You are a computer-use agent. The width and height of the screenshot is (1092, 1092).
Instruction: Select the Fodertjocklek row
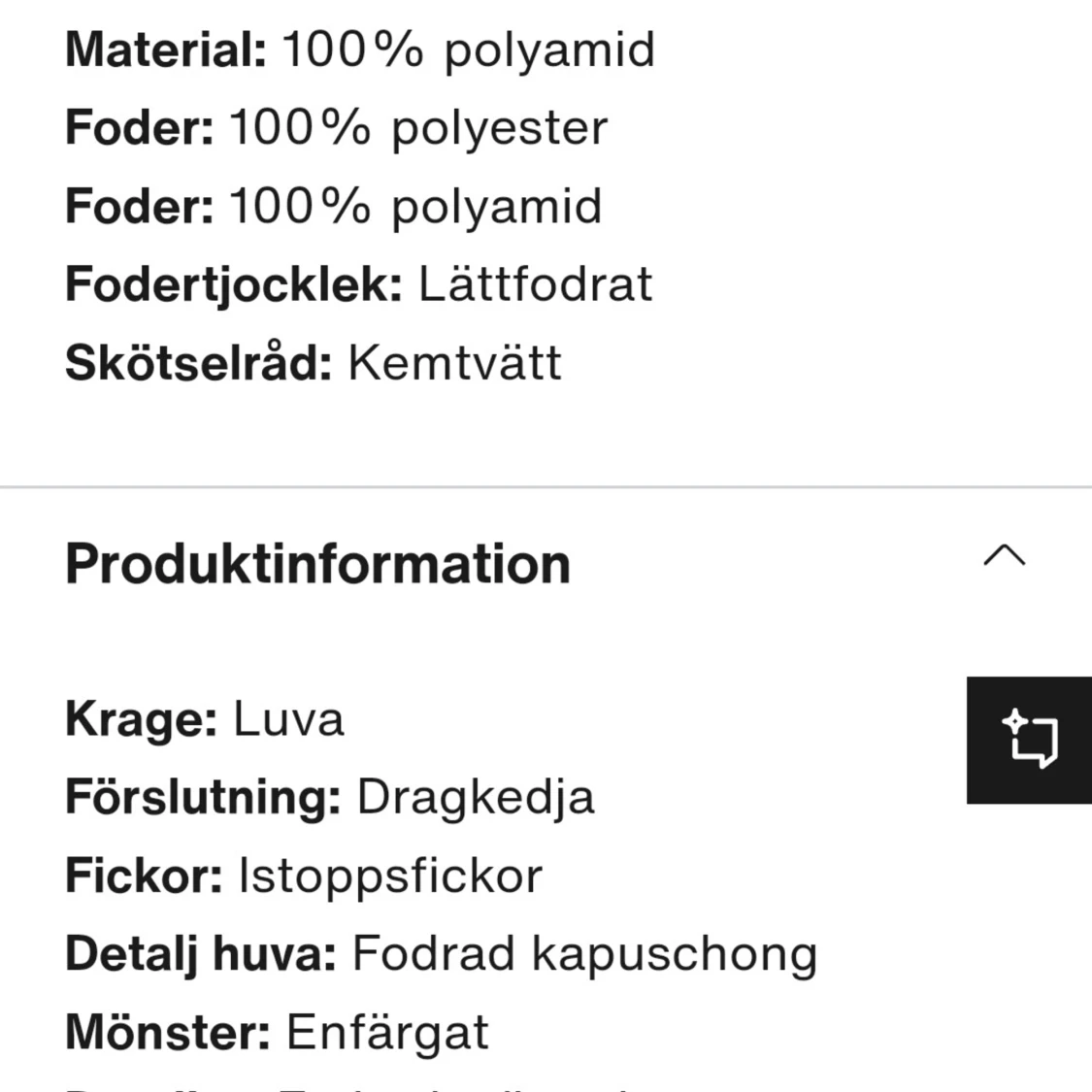coord(236,283)
